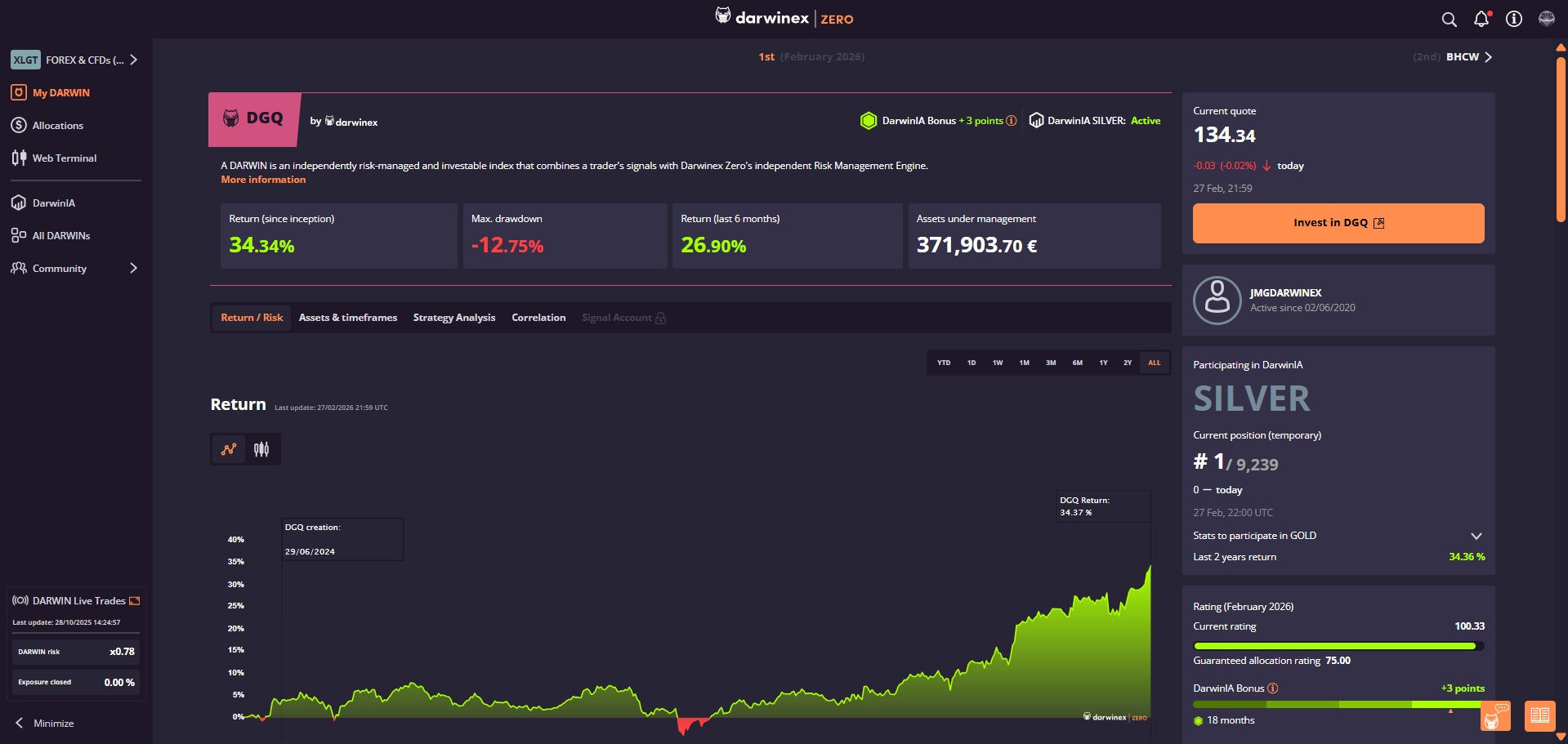The height and width of the screenshot is (744, 1568).
Task: Open the More information link
Action: [x=263, y=179]
